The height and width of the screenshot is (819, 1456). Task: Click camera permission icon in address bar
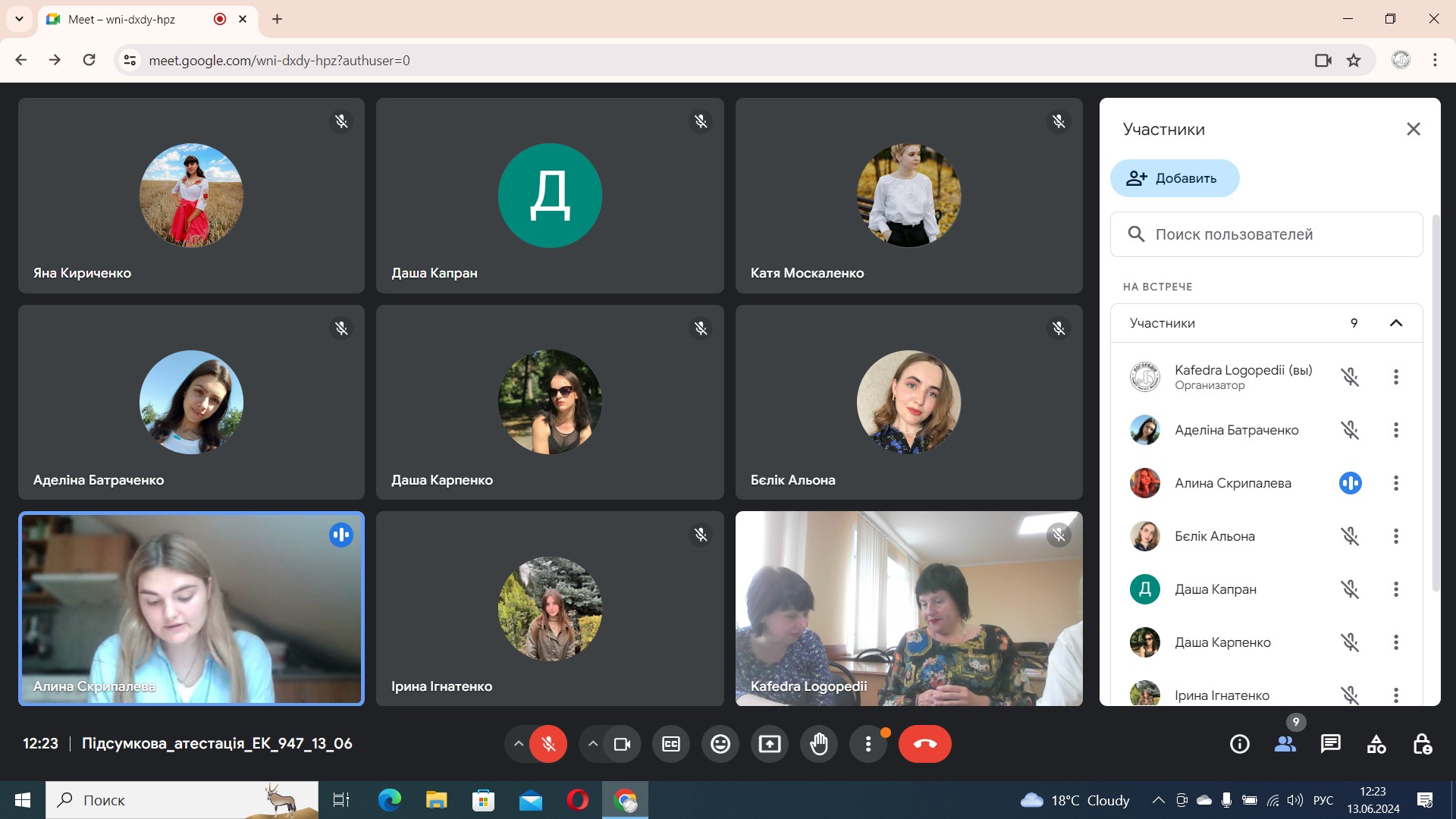[x=1323, y=60]
